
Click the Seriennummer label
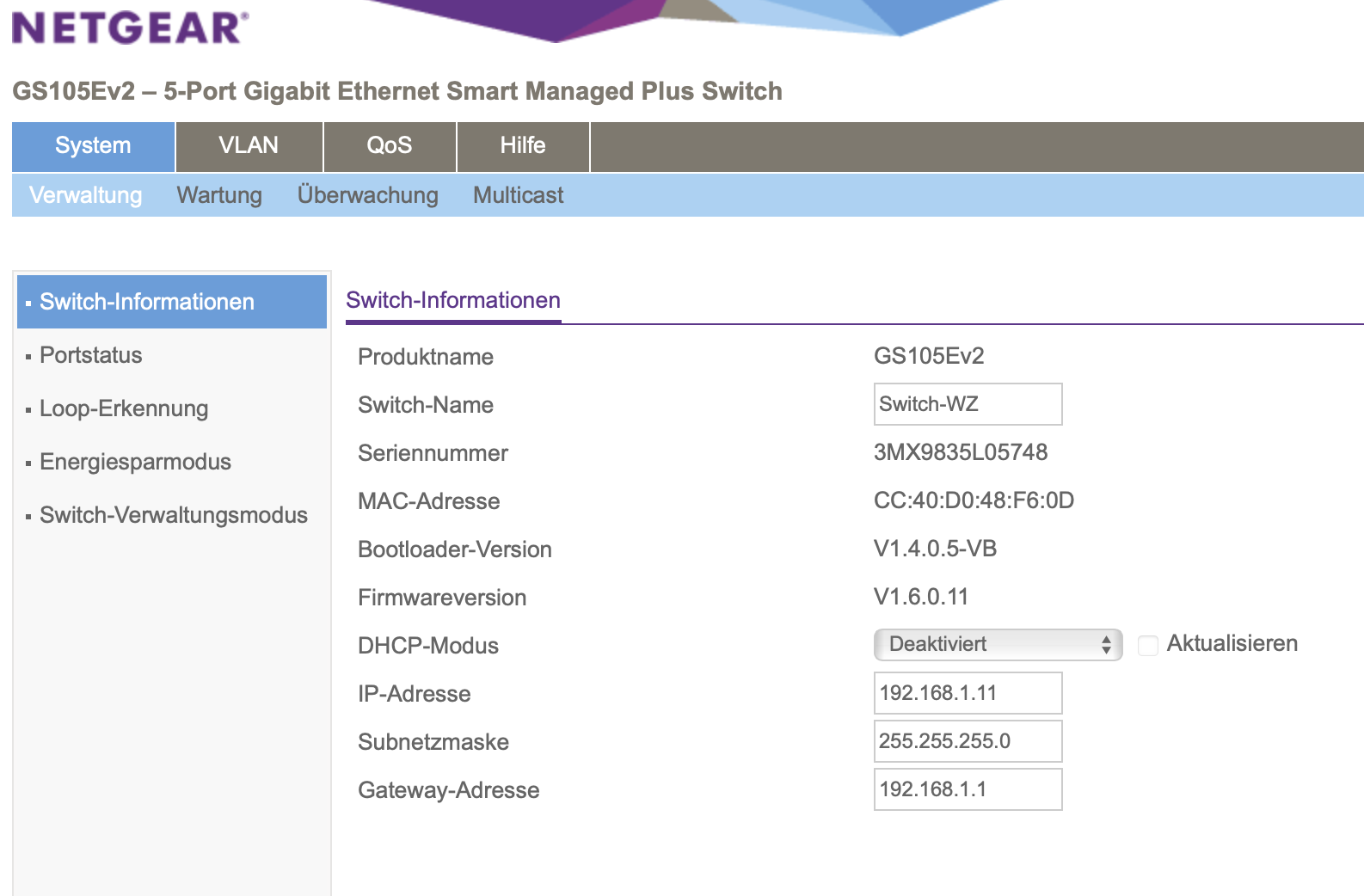tap(433, 453)
